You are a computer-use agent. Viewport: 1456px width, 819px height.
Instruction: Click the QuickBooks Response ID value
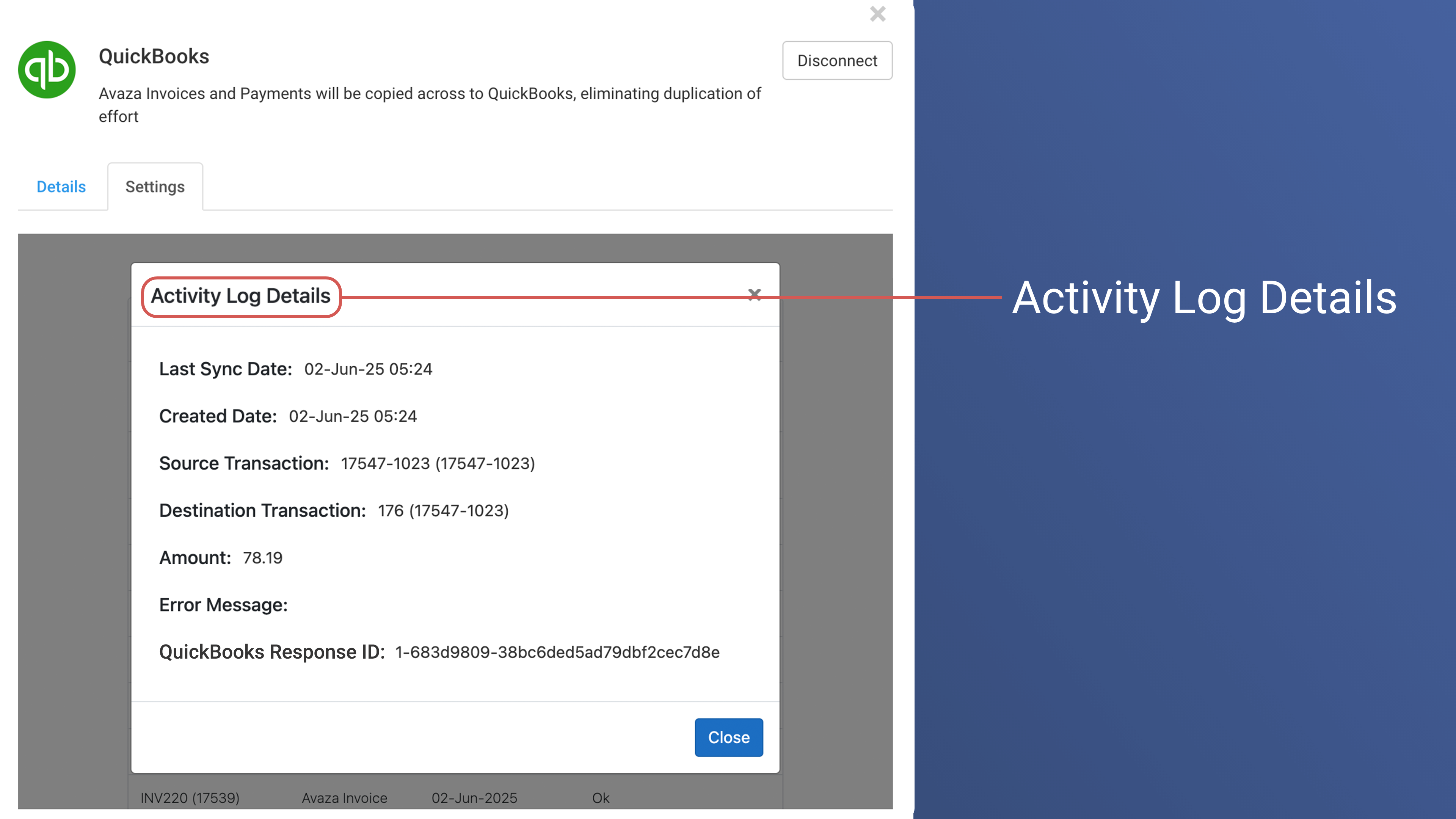(557, 652)
